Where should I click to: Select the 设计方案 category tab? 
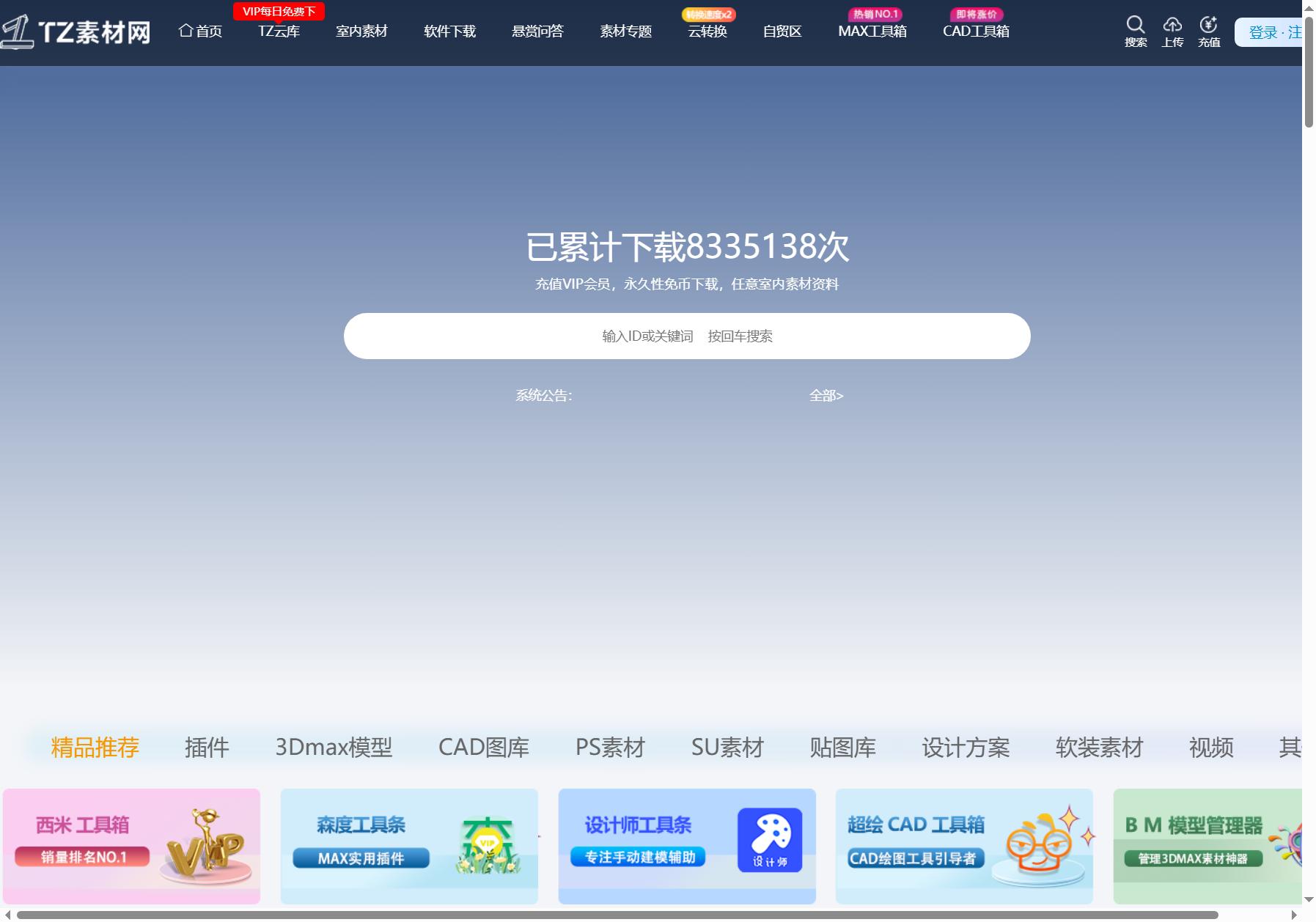[x=966, y=748]
